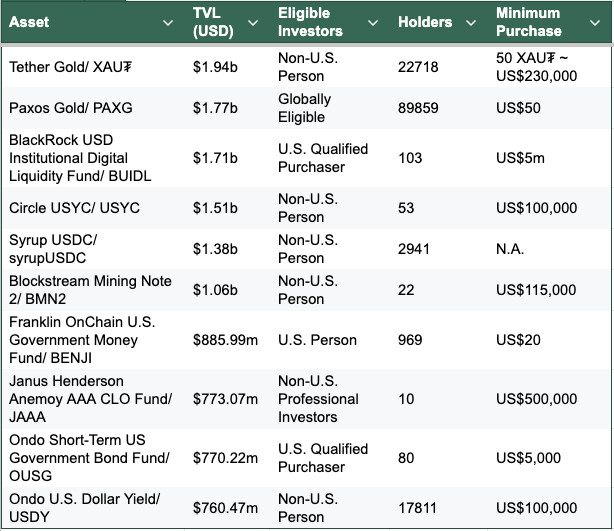Expand the Holders column dropdown arrow
The width and height of the screenshot is (614, 531).
471,22
